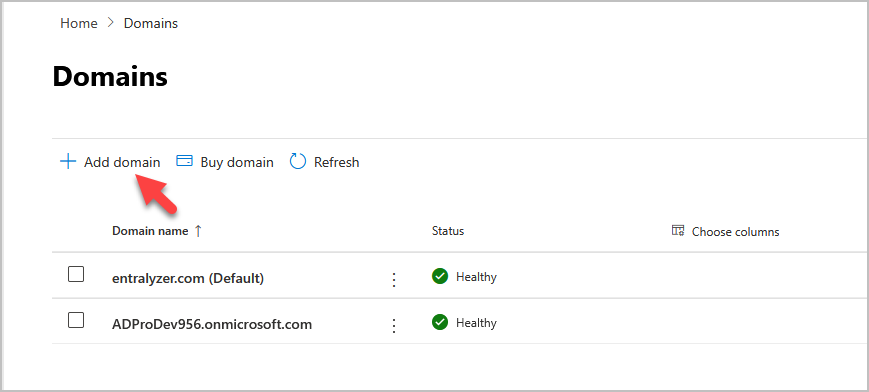The height and width of the screenshot is (392, 869).
Task: Click the Domains page heading
Action: 110,77
